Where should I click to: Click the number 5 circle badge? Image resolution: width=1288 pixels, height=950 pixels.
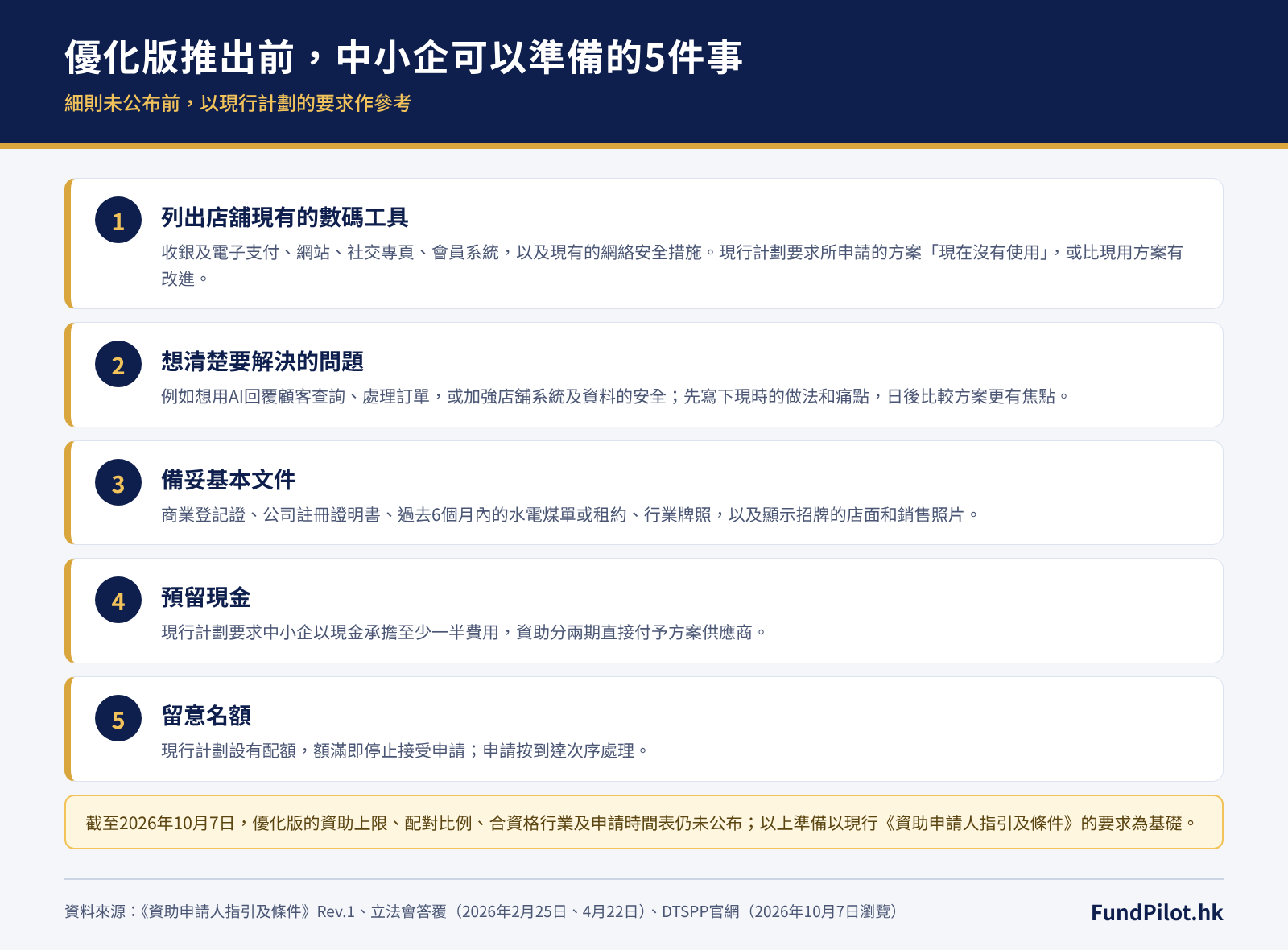click(118, 718)
